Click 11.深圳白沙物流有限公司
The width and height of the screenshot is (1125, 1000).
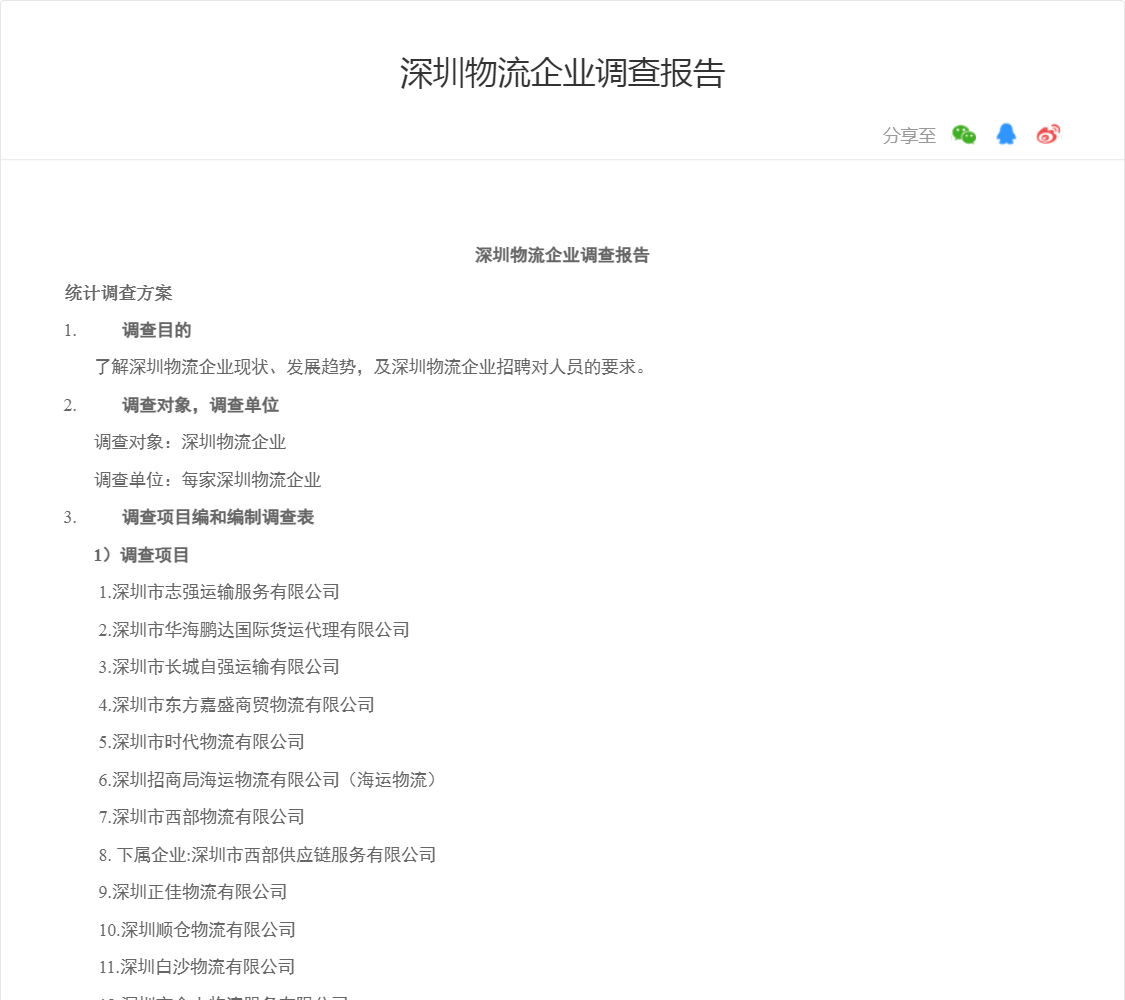point(197,967)
